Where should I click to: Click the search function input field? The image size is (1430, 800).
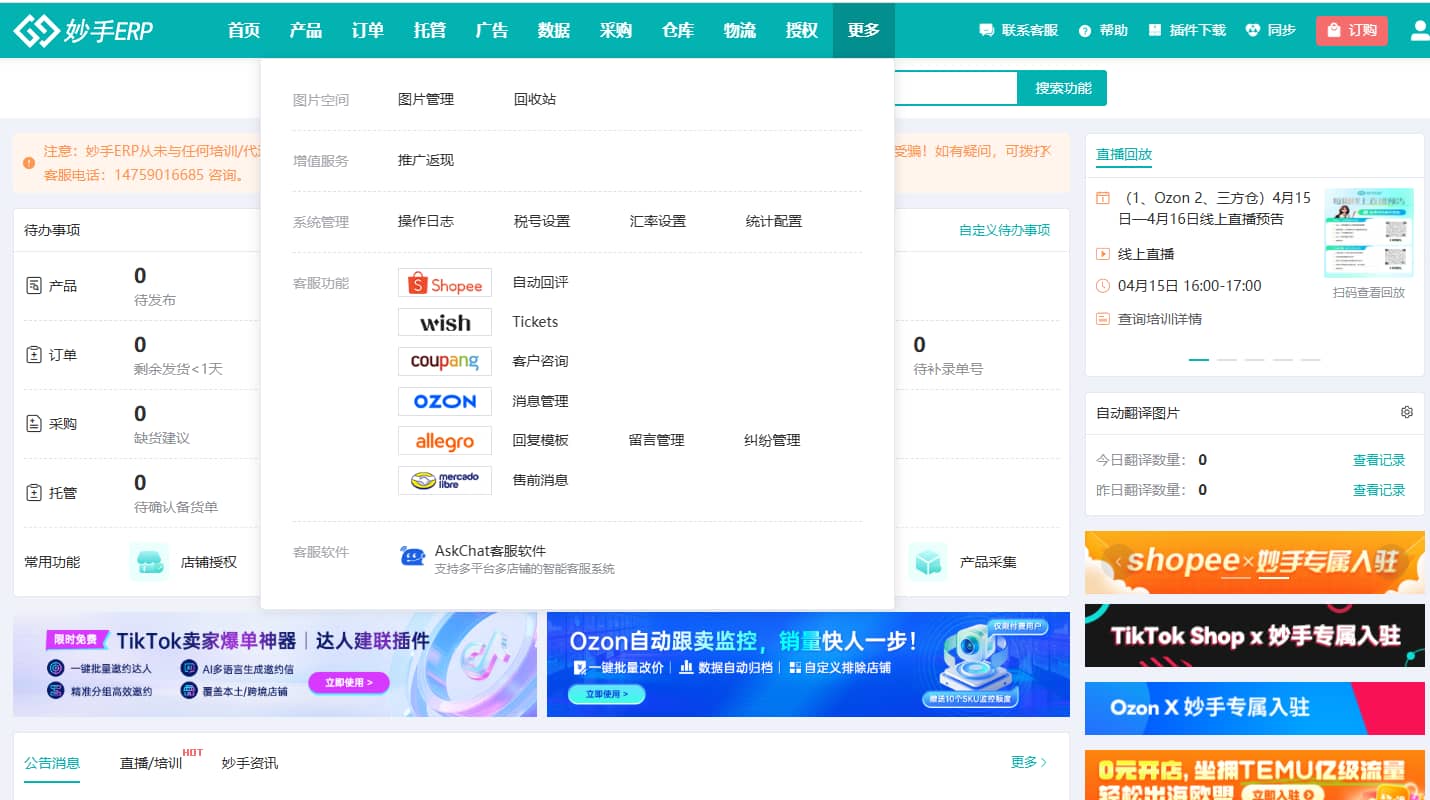956,88
